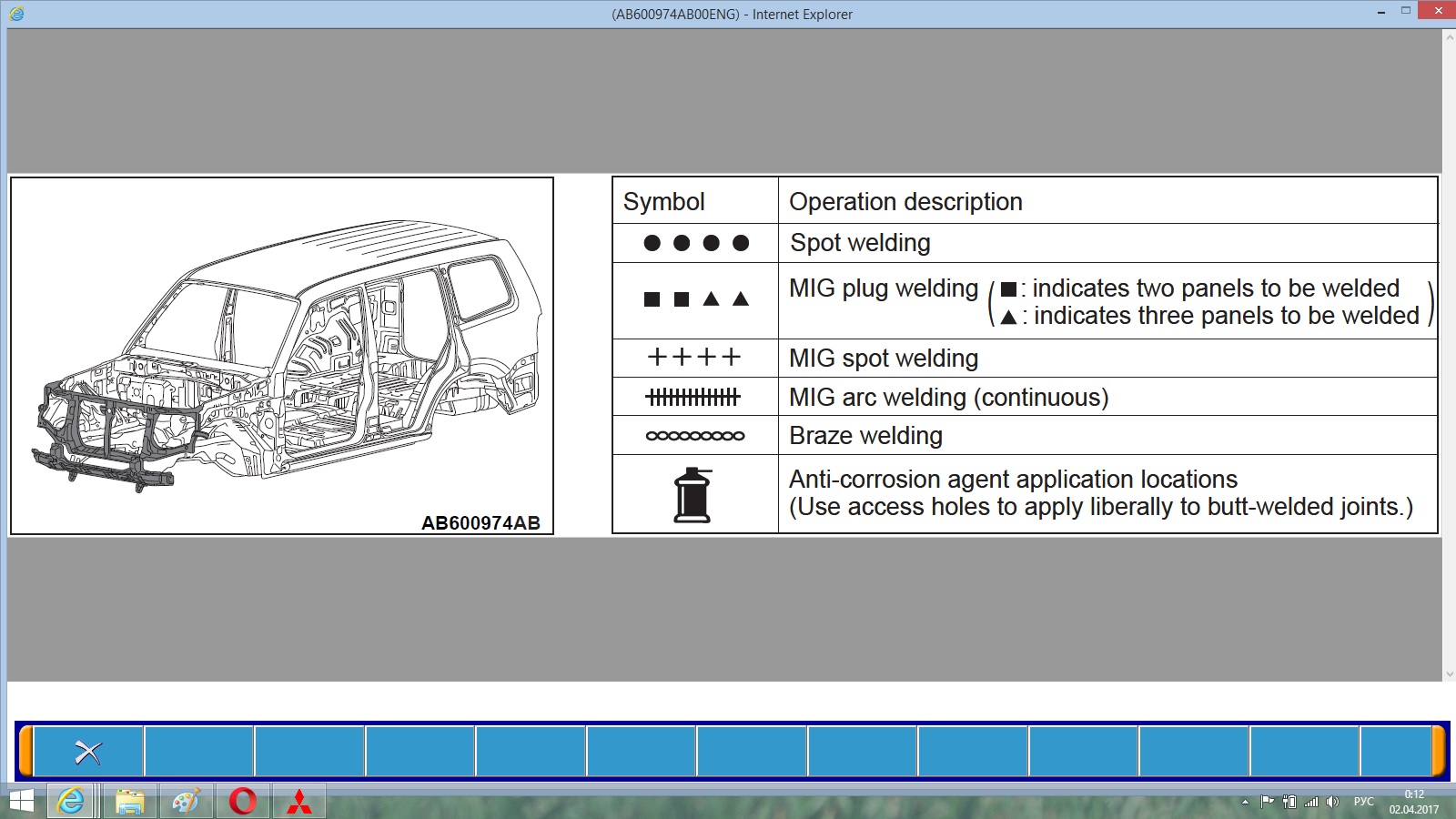Image resolution: width=1456 pixels, height=819 pixels.
Task: Click the car body frame illustration
Action: (x=282, y=355)
